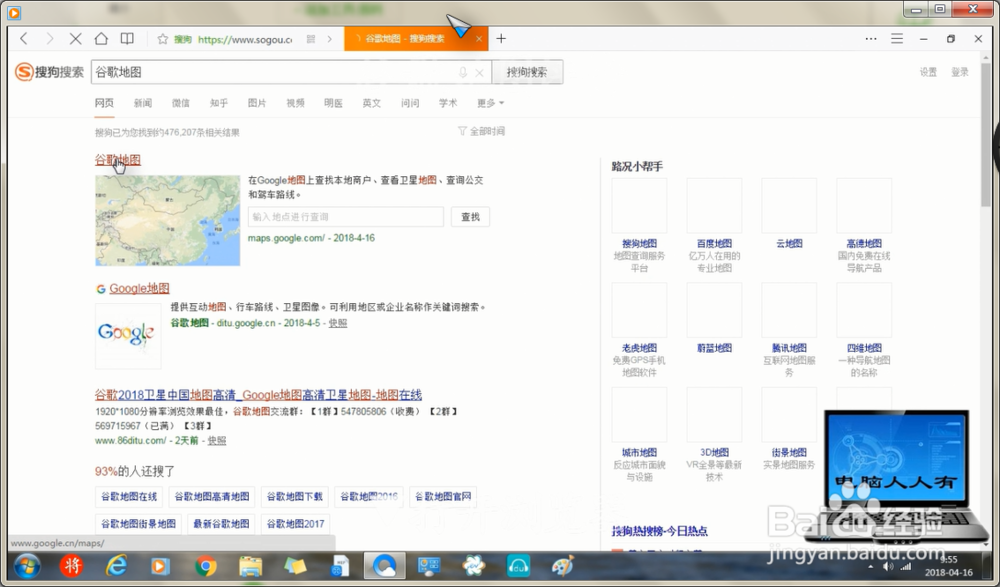The height and width of the screenshot is (587, 1000).
Task: Open the 设置 settings link
Action: point(928,72)
